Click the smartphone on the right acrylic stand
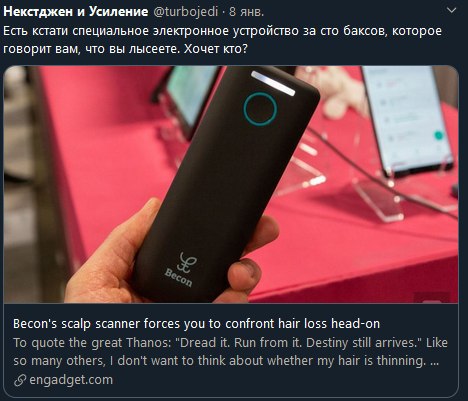 (407, 120)
